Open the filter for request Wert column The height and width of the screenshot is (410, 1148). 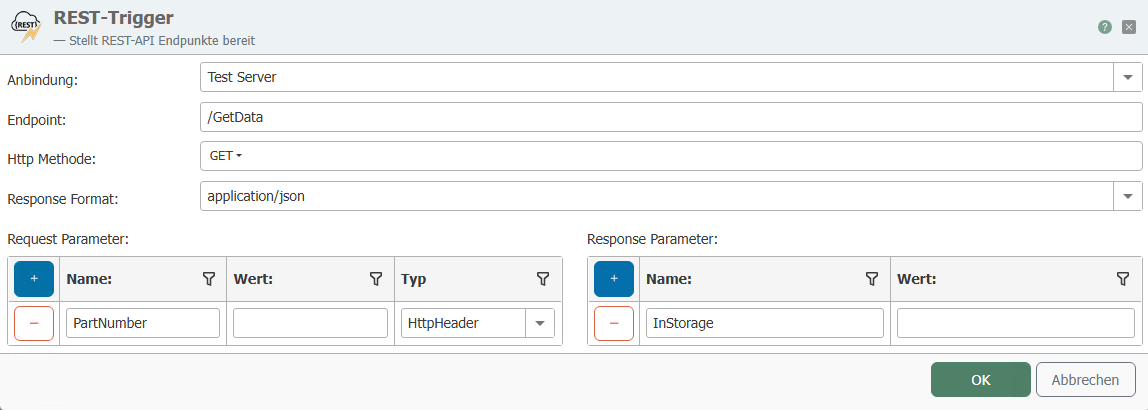pos(376,279)
